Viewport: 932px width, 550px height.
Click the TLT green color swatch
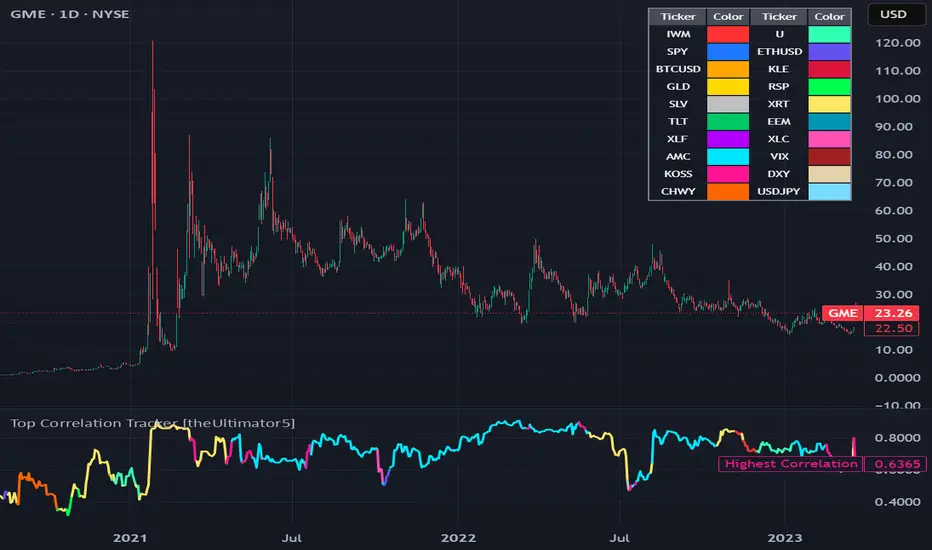click(728, 122)
